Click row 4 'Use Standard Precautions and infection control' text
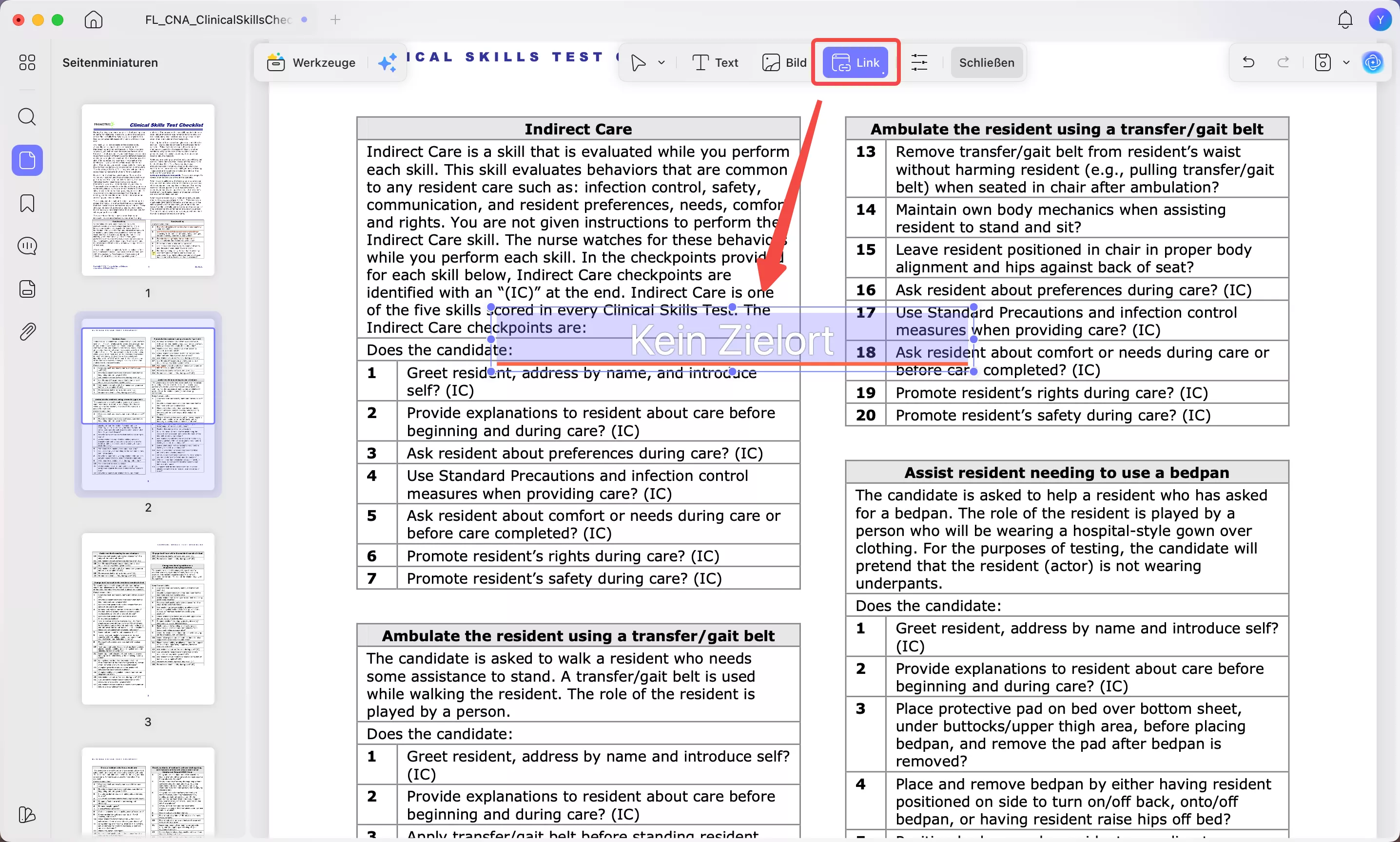Screen dimensions: 1400x842 tap(577, 484)
